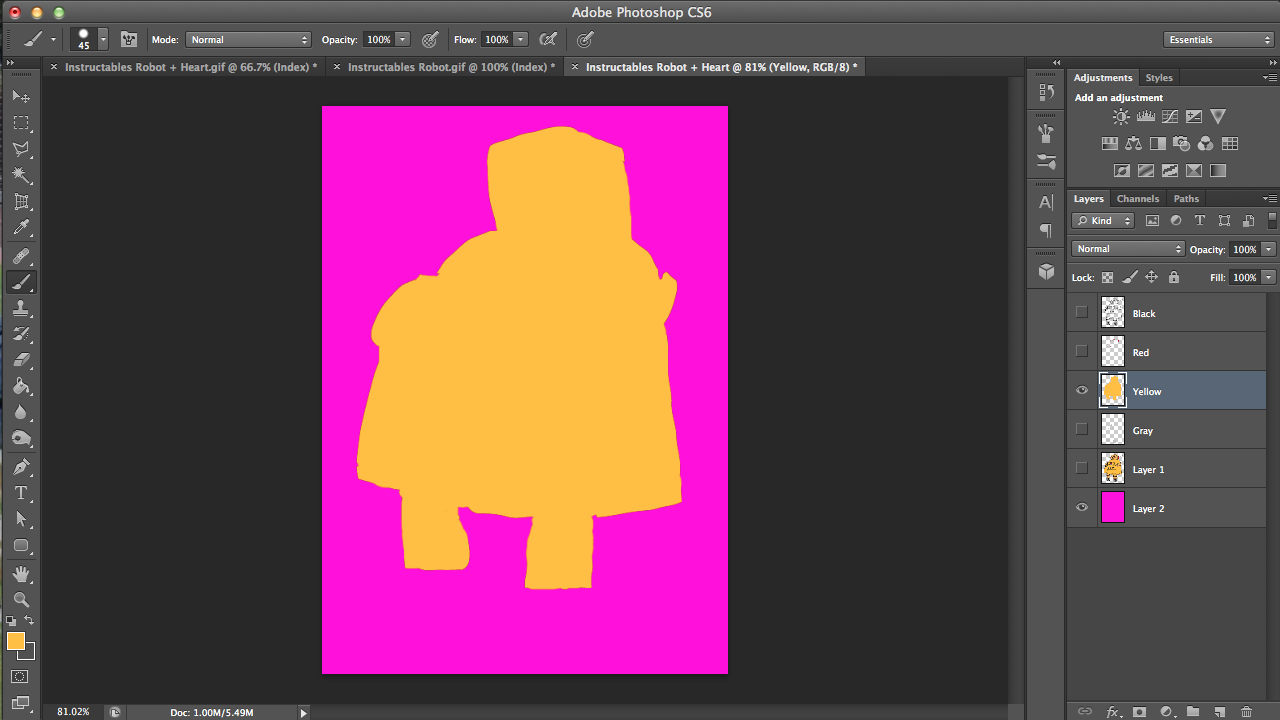The width and height of the screenshot is (1280, 720).
Task: Select the Move tool
Action: pos(21,96)
